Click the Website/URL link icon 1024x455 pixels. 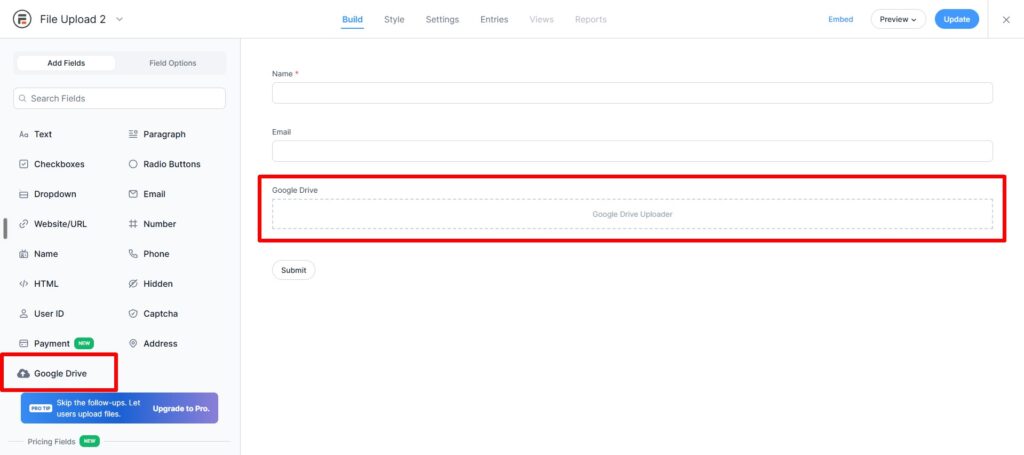pos(24,224)
